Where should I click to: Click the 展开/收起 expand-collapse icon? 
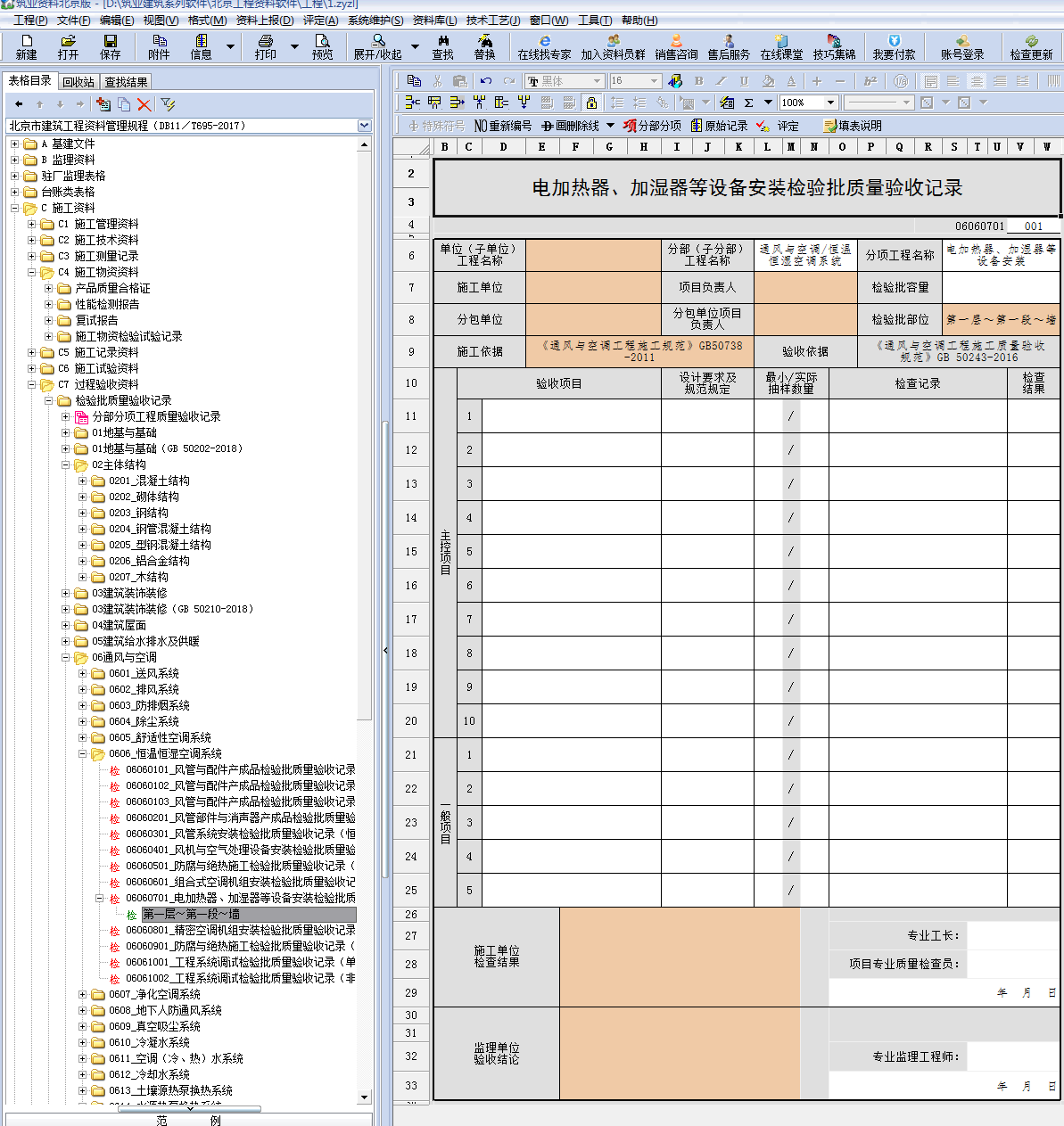[378, 46]
